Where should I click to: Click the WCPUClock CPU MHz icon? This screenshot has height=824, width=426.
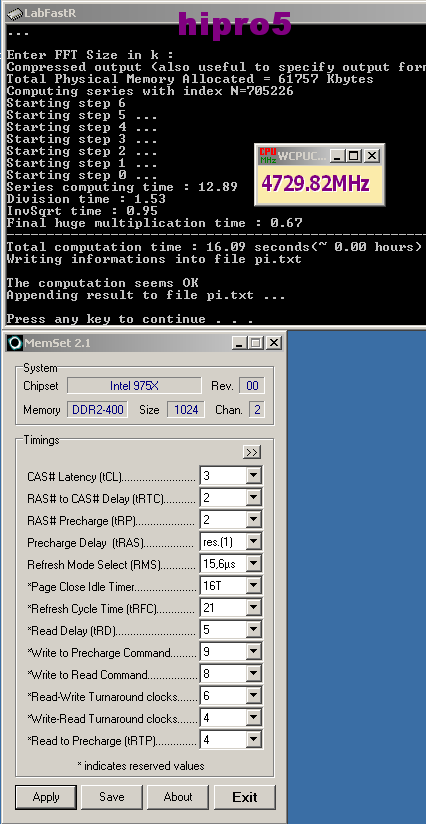pyautogui.click(x=268, y=156)
